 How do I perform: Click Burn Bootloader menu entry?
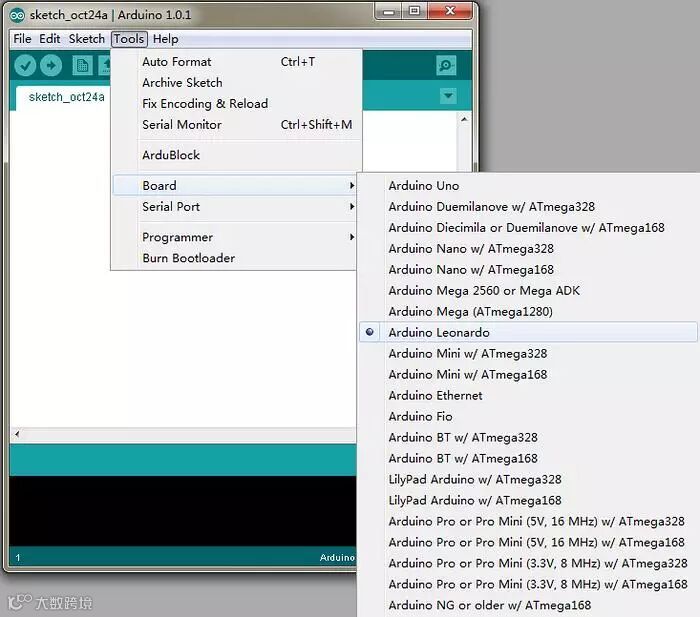tap(235, 258)
